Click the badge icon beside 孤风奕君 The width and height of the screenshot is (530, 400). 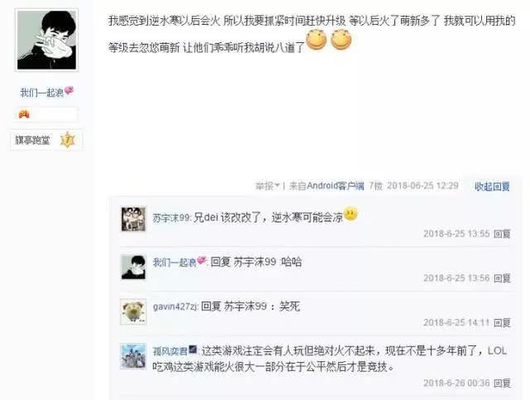193,349
